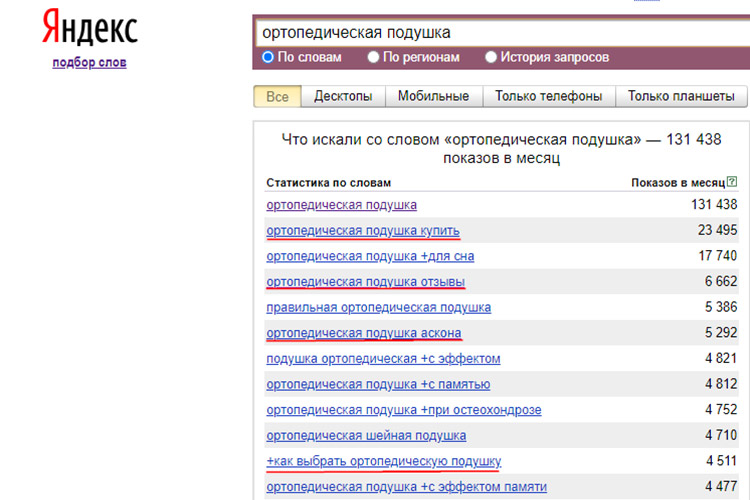Open the ортопедическая подушка купить link

[363, 231]
